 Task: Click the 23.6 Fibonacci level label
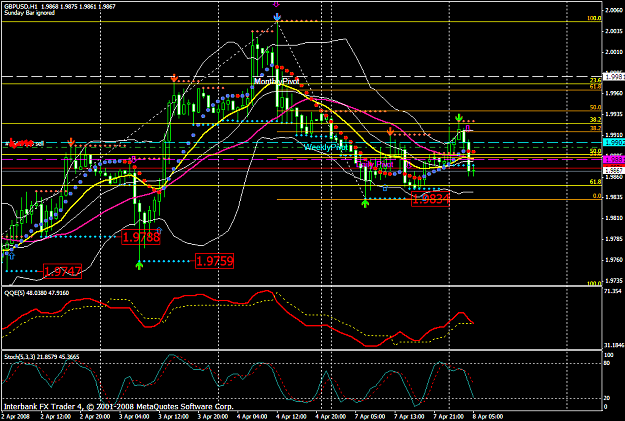click(596, 80)
